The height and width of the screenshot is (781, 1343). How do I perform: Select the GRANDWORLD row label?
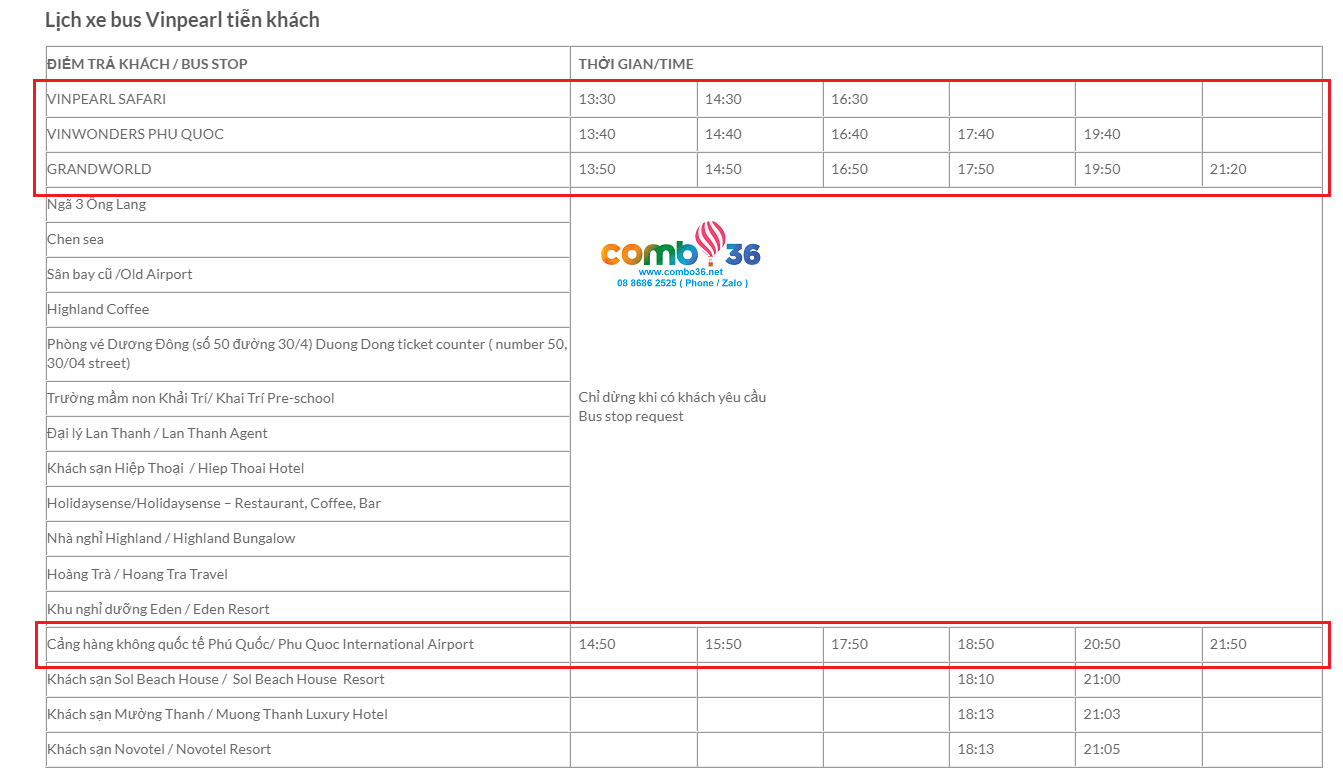(x=99, y=169)
